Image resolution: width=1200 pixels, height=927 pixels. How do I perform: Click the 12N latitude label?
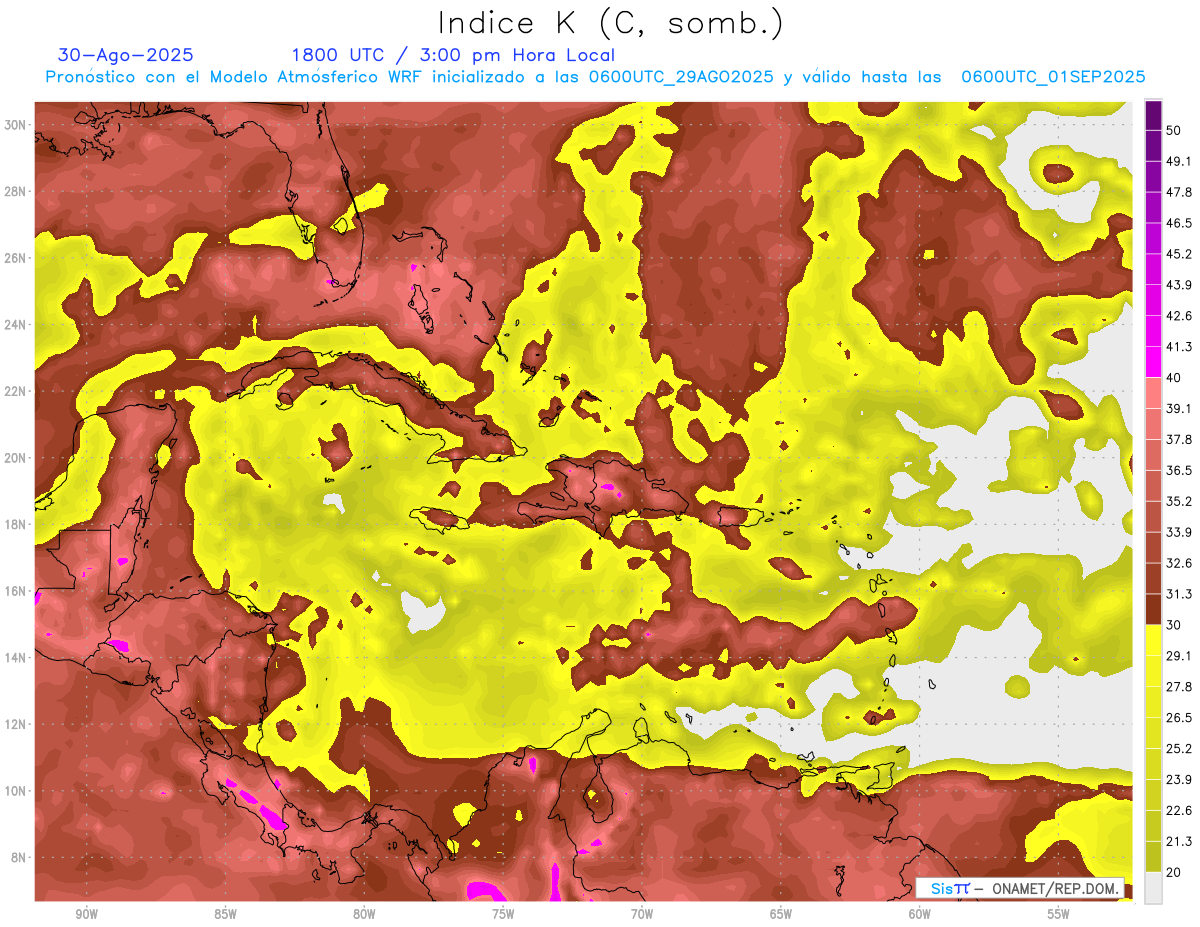click(x=17, y=724)
